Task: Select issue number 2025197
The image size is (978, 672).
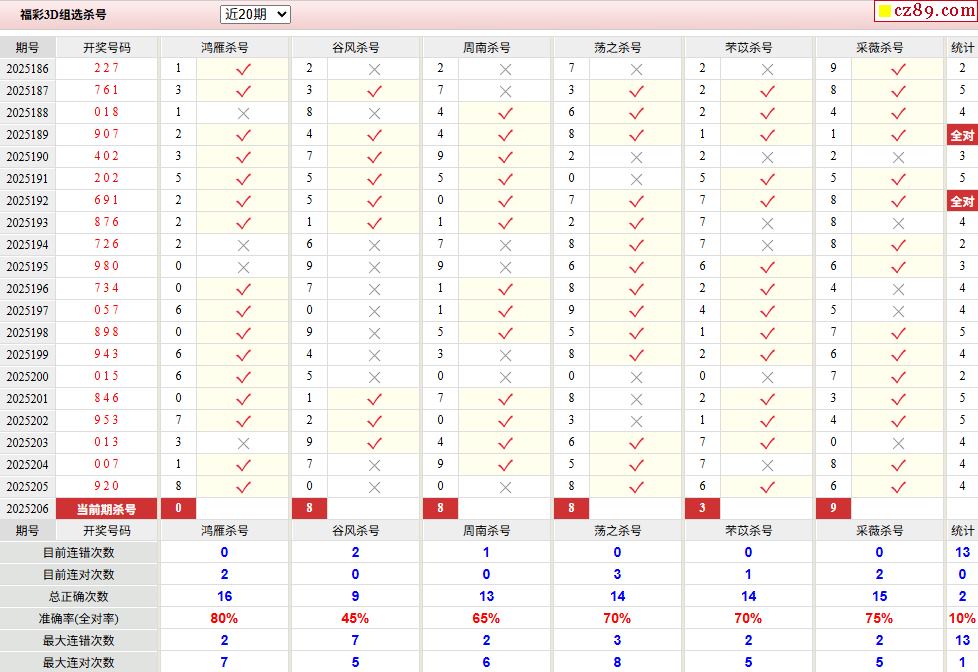Action: pyautogui.click(x=27, y=311)
